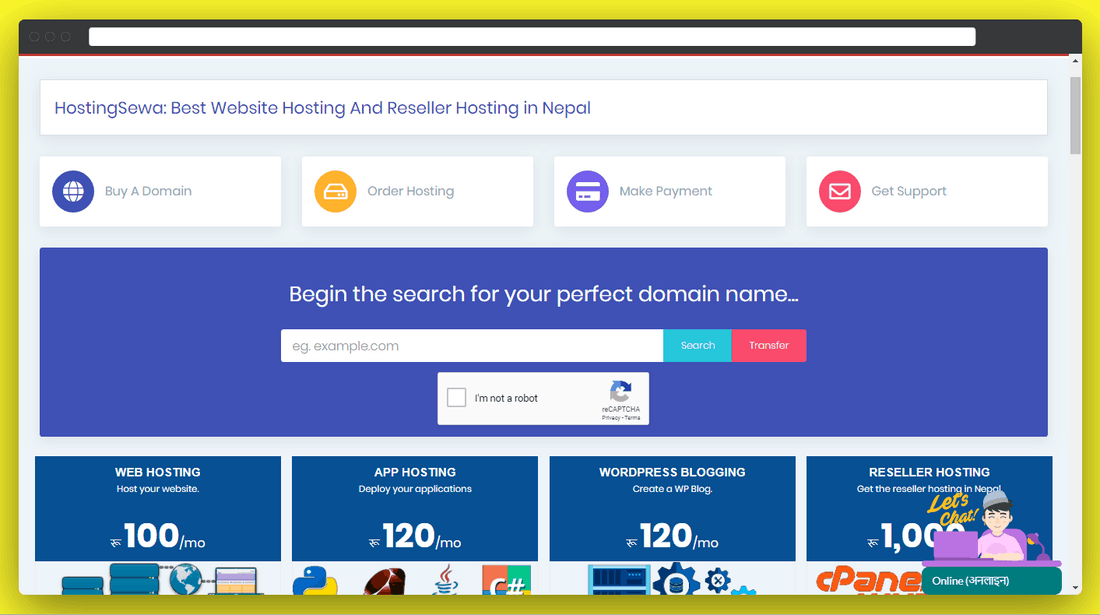Click the red envelope support icon
1100x615 pixels.
[840, 191]
